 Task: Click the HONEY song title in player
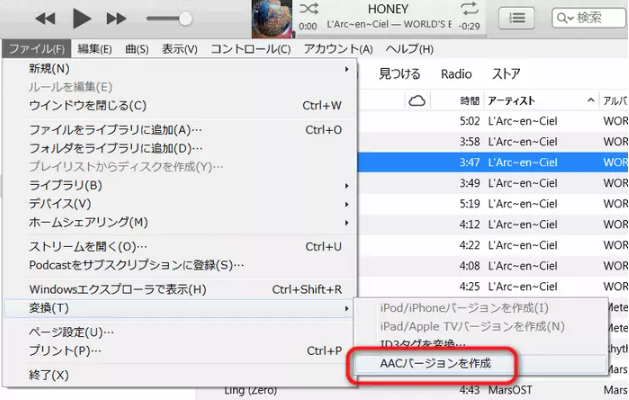tap(388, 9)
